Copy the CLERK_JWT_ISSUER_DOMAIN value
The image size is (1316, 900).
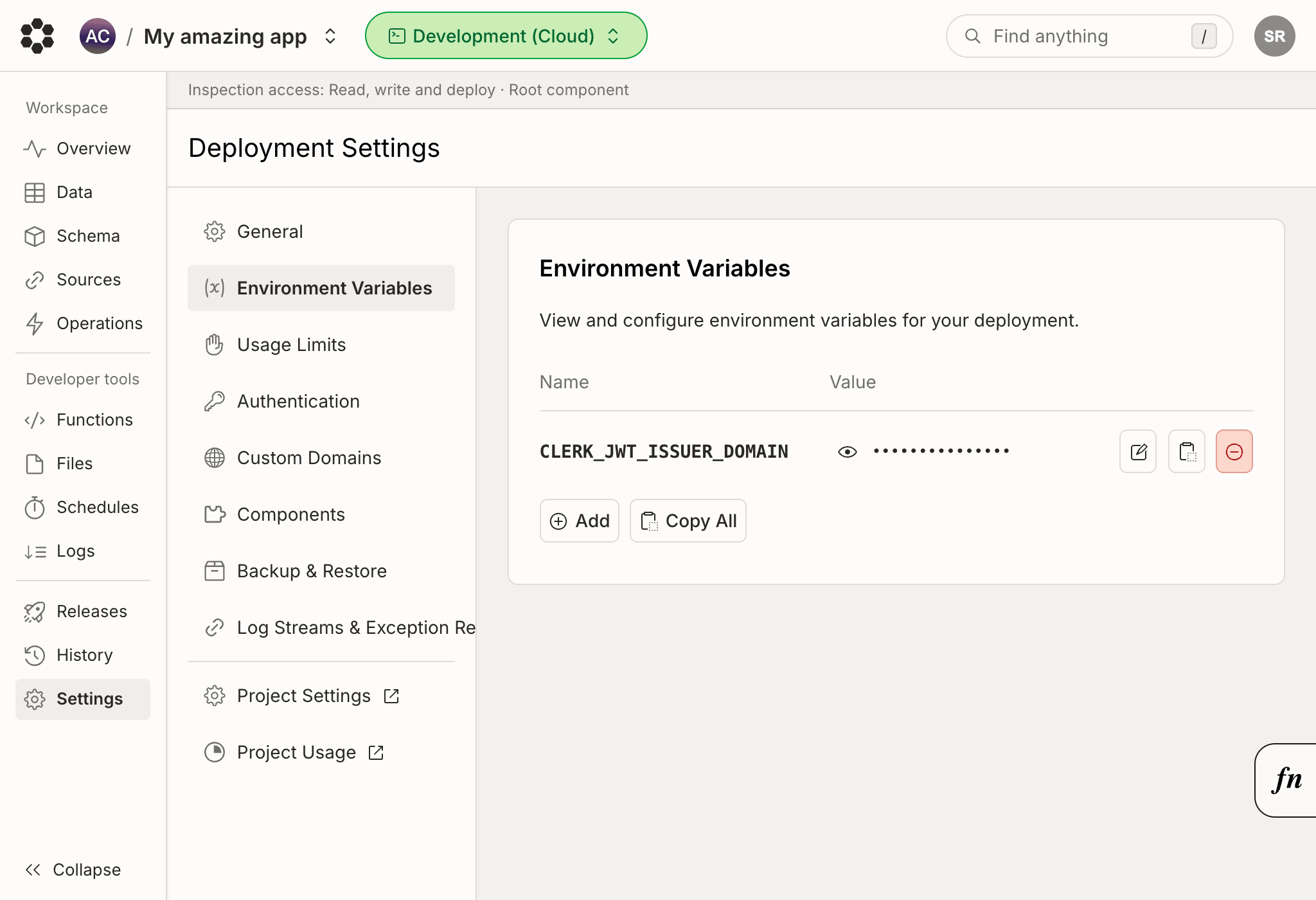(1187, 451)
